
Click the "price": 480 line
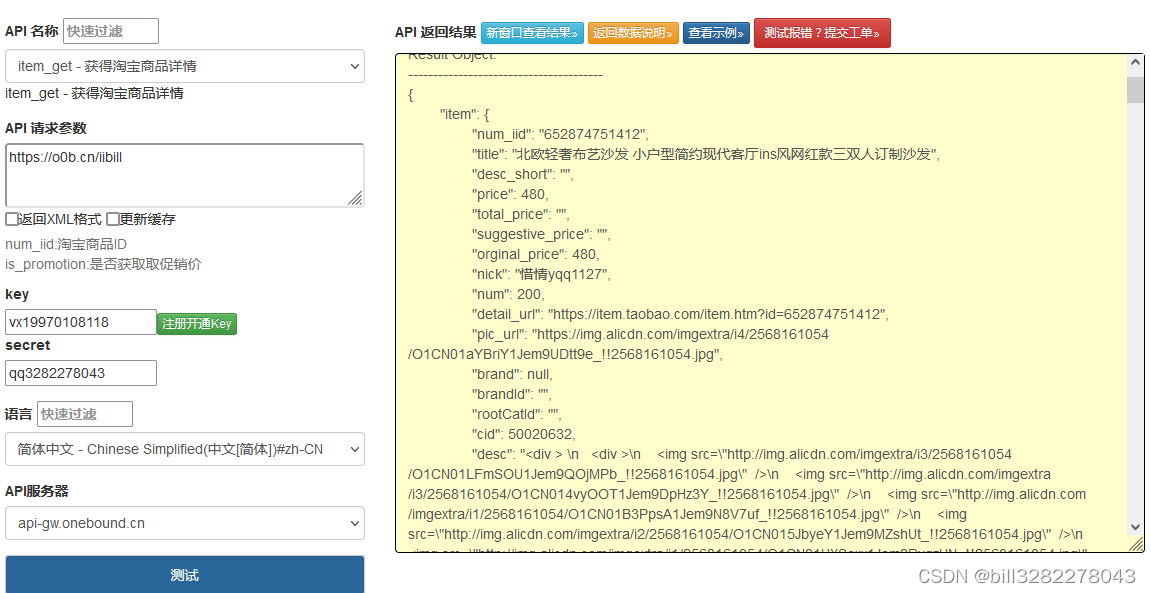tap(510, 194)
